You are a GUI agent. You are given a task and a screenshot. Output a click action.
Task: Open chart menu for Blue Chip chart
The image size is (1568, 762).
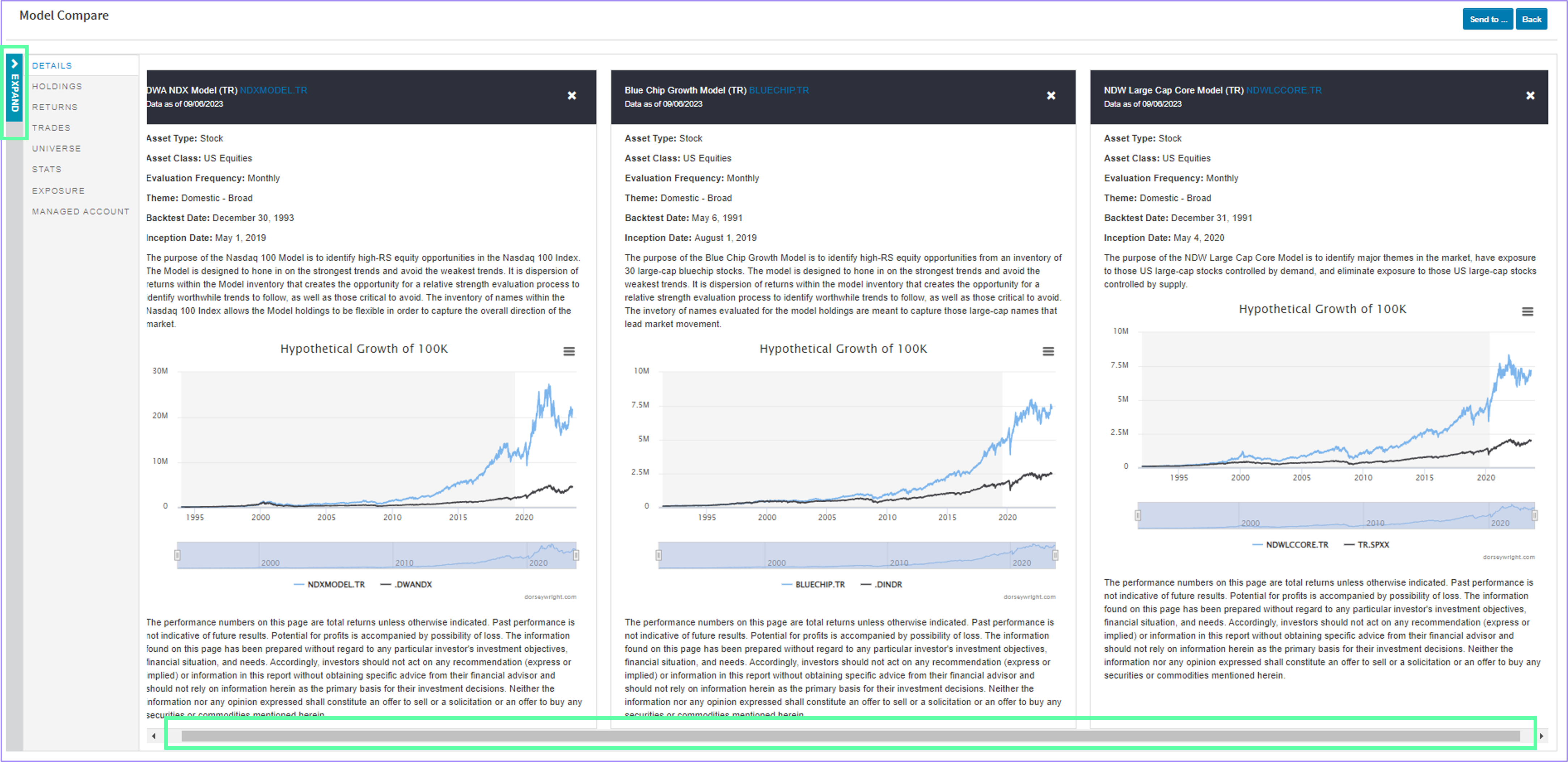tap(1048, 352)
